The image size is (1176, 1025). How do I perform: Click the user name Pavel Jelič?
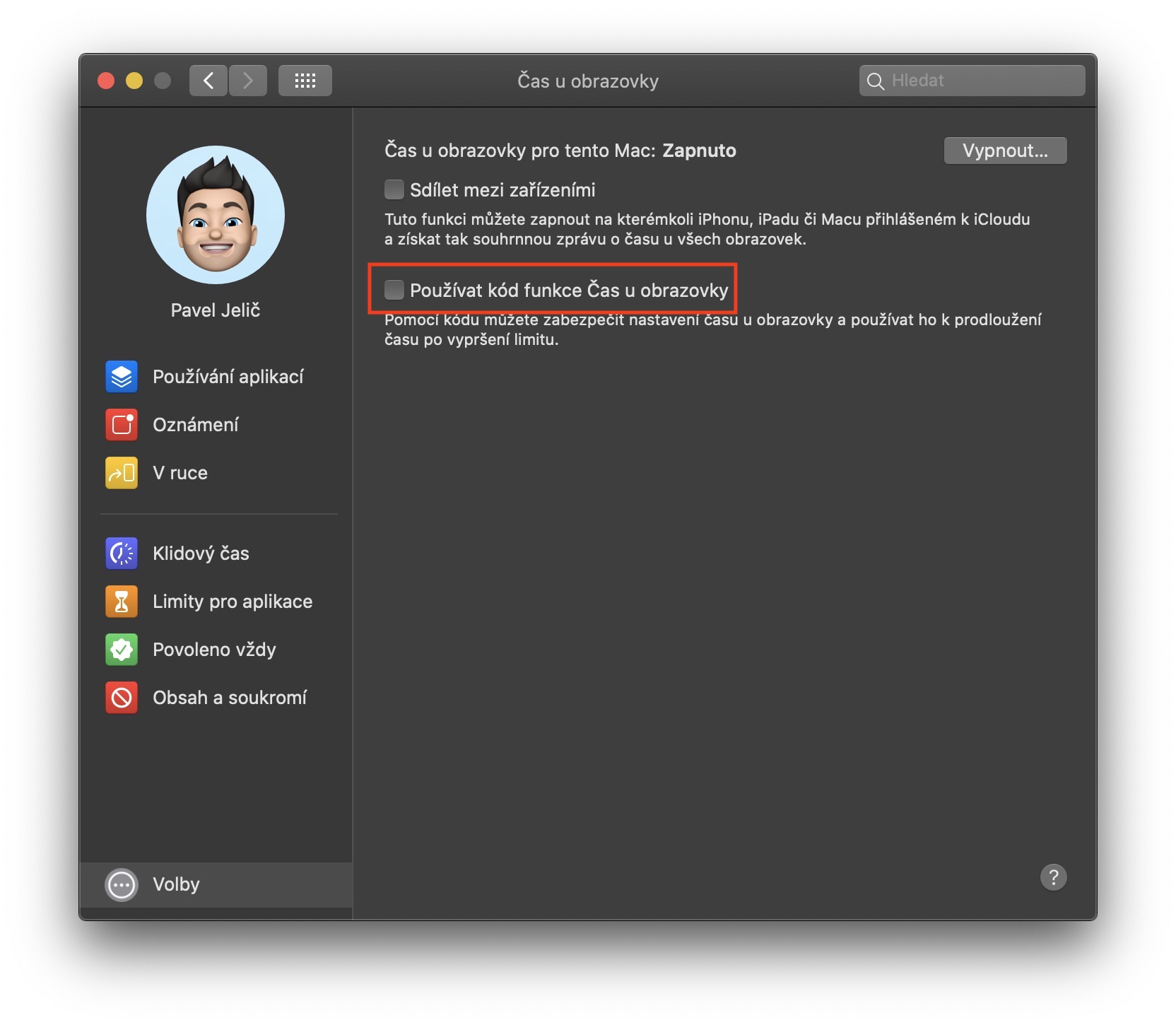(216, 310)
